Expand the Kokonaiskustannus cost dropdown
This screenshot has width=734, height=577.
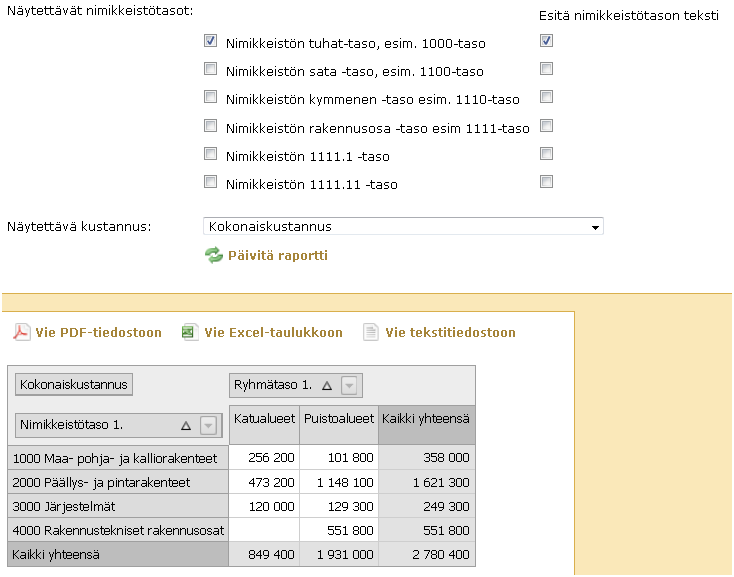[596, 227]
